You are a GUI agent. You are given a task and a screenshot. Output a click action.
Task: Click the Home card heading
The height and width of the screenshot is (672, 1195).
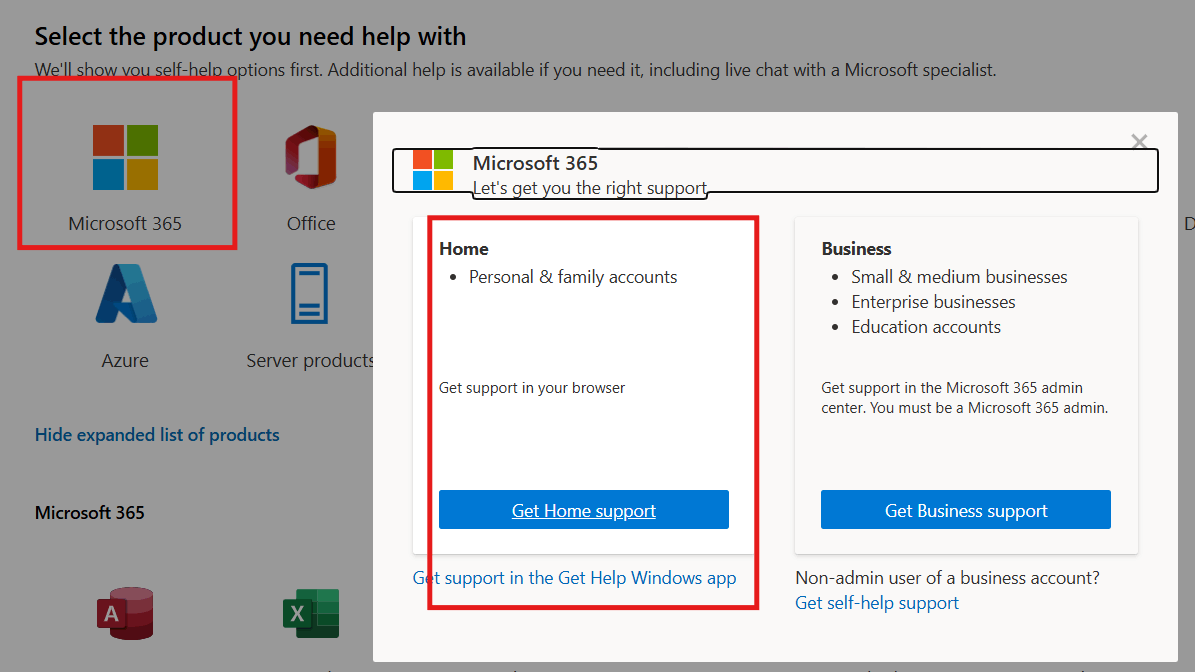coord(463,249)
